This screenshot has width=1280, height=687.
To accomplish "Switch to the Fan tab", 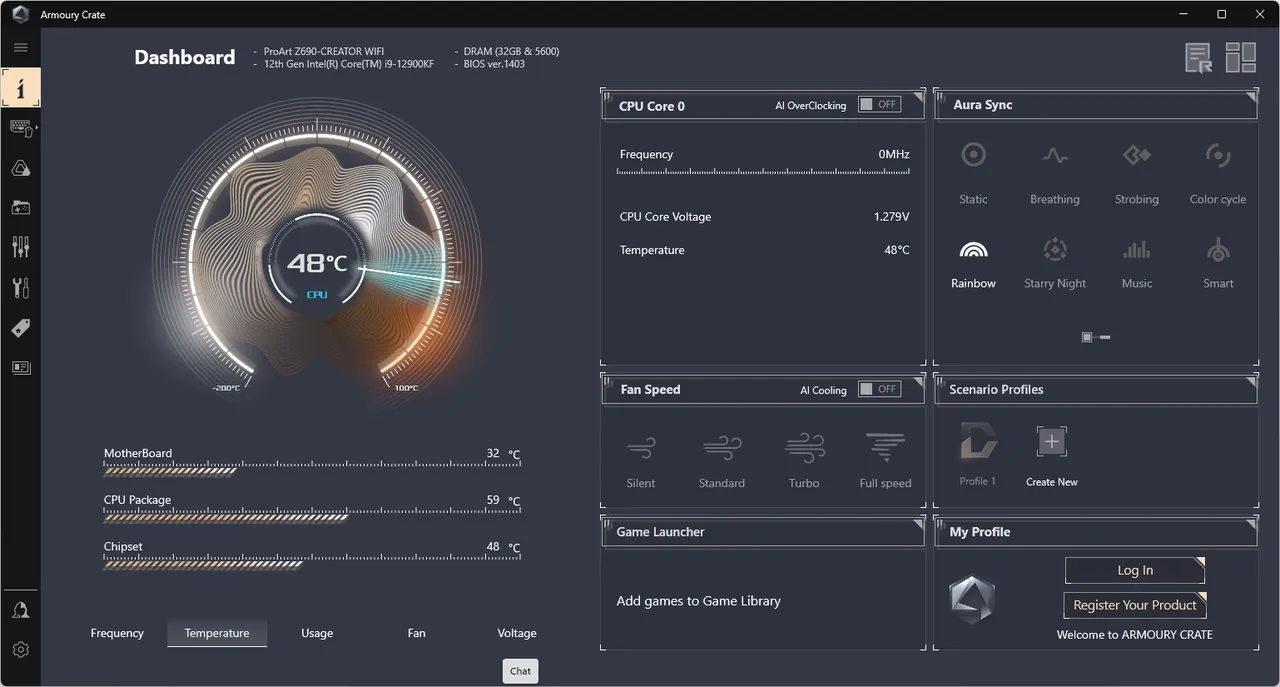I will pyautogui.click(x=417, y=633).
